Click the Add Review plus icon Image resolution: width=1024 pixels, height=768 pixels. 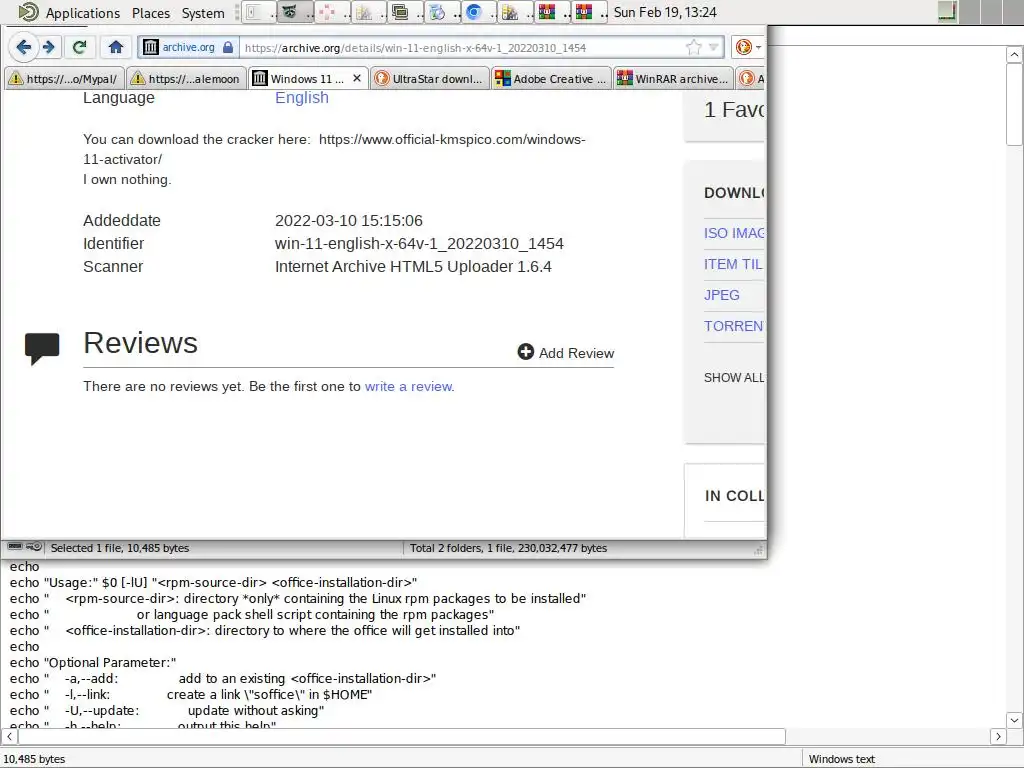[526, 352]
